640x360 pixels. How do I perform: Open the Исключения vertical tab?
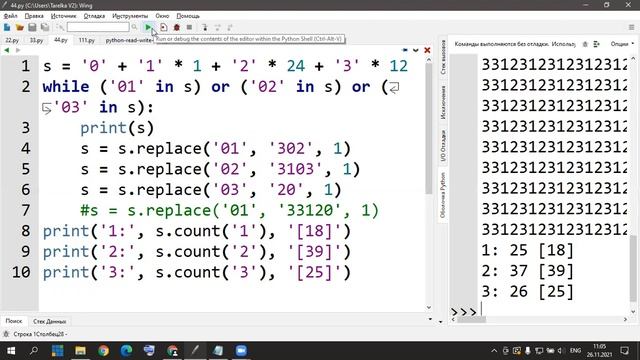pyautogui.click(x=443, y=102)
